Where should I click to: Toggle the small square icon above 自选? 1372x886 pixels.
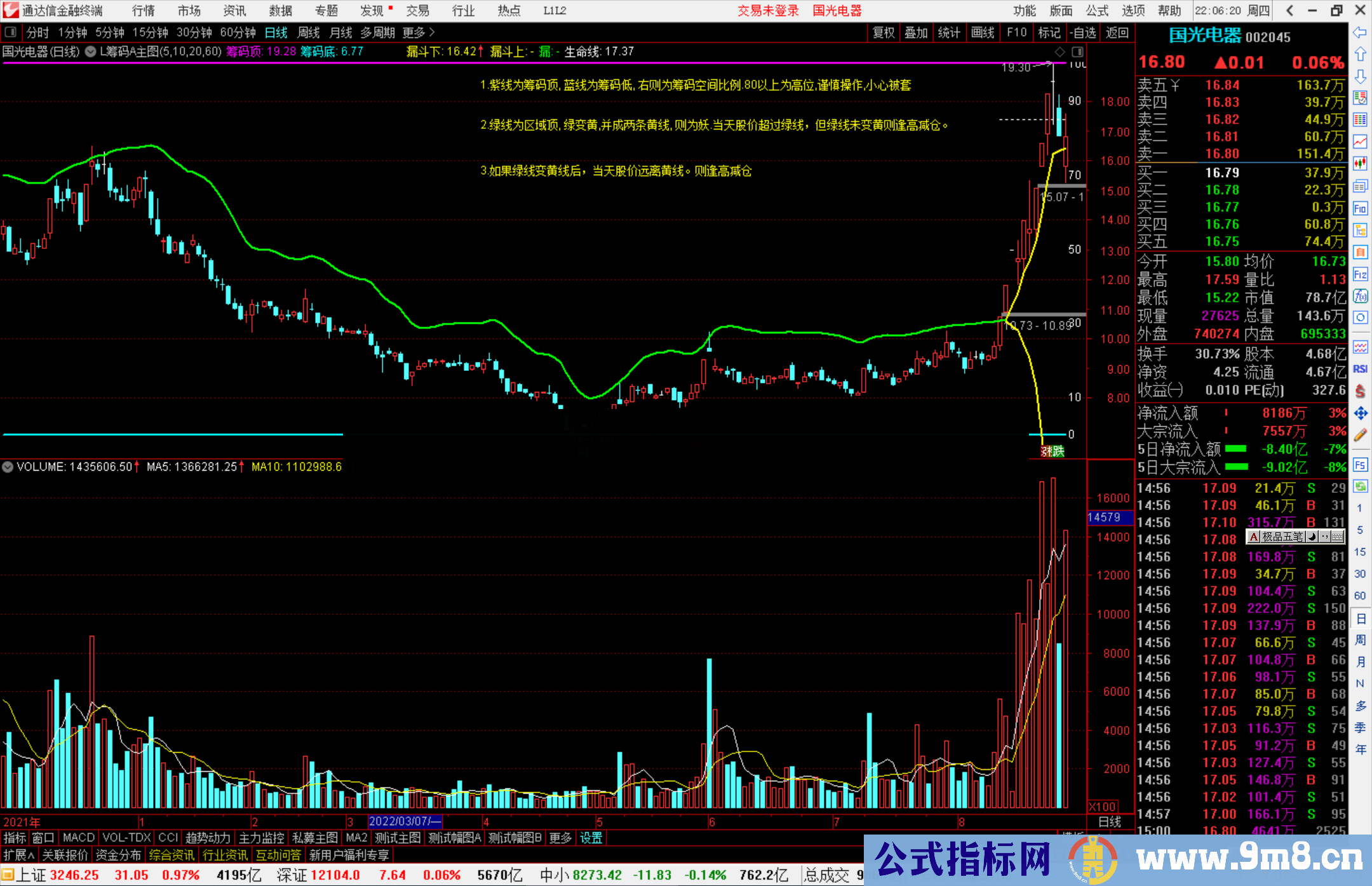coord(1078,51)
